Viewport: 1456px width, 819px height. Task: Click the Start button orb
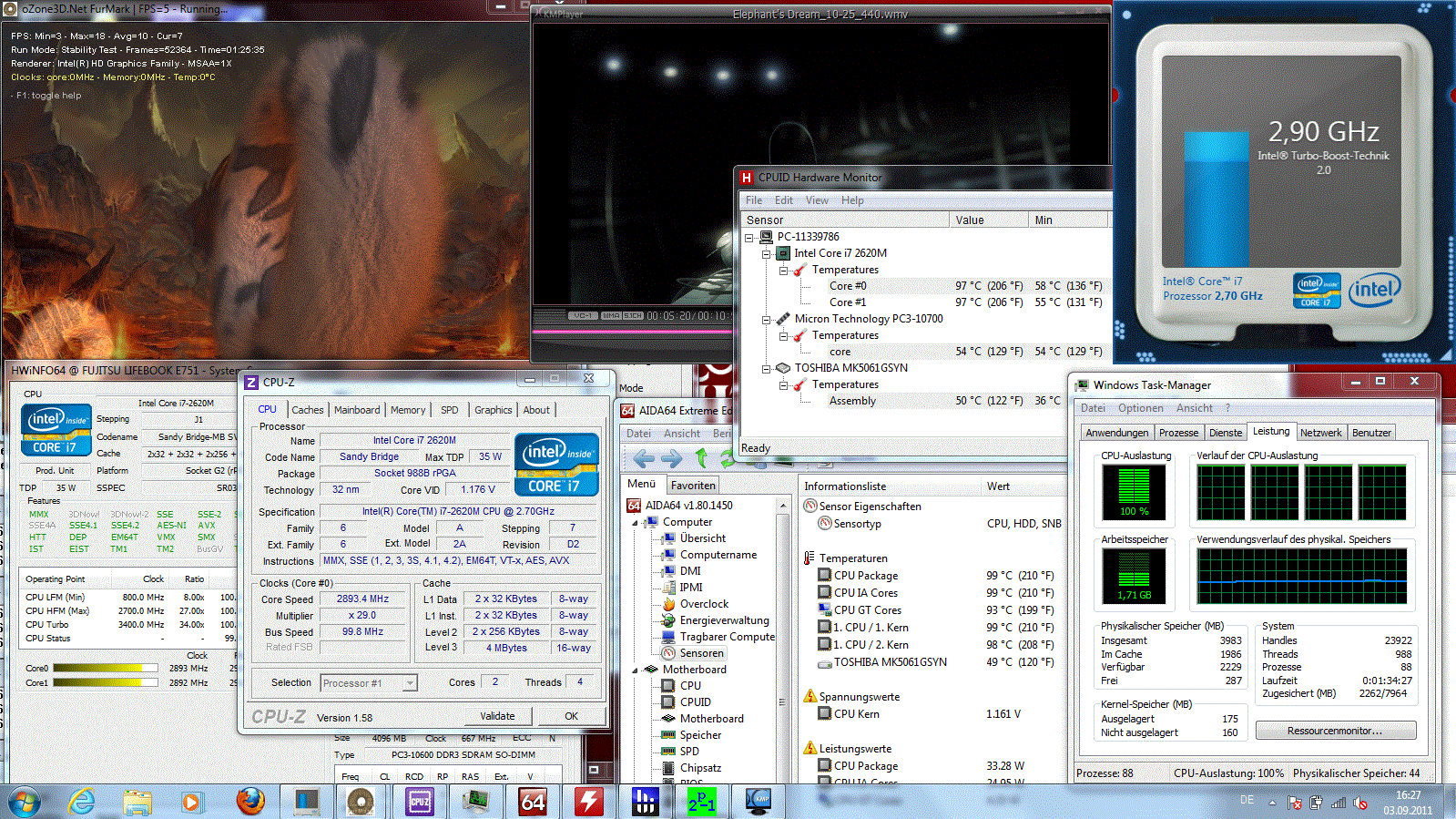tap(24, 802)
